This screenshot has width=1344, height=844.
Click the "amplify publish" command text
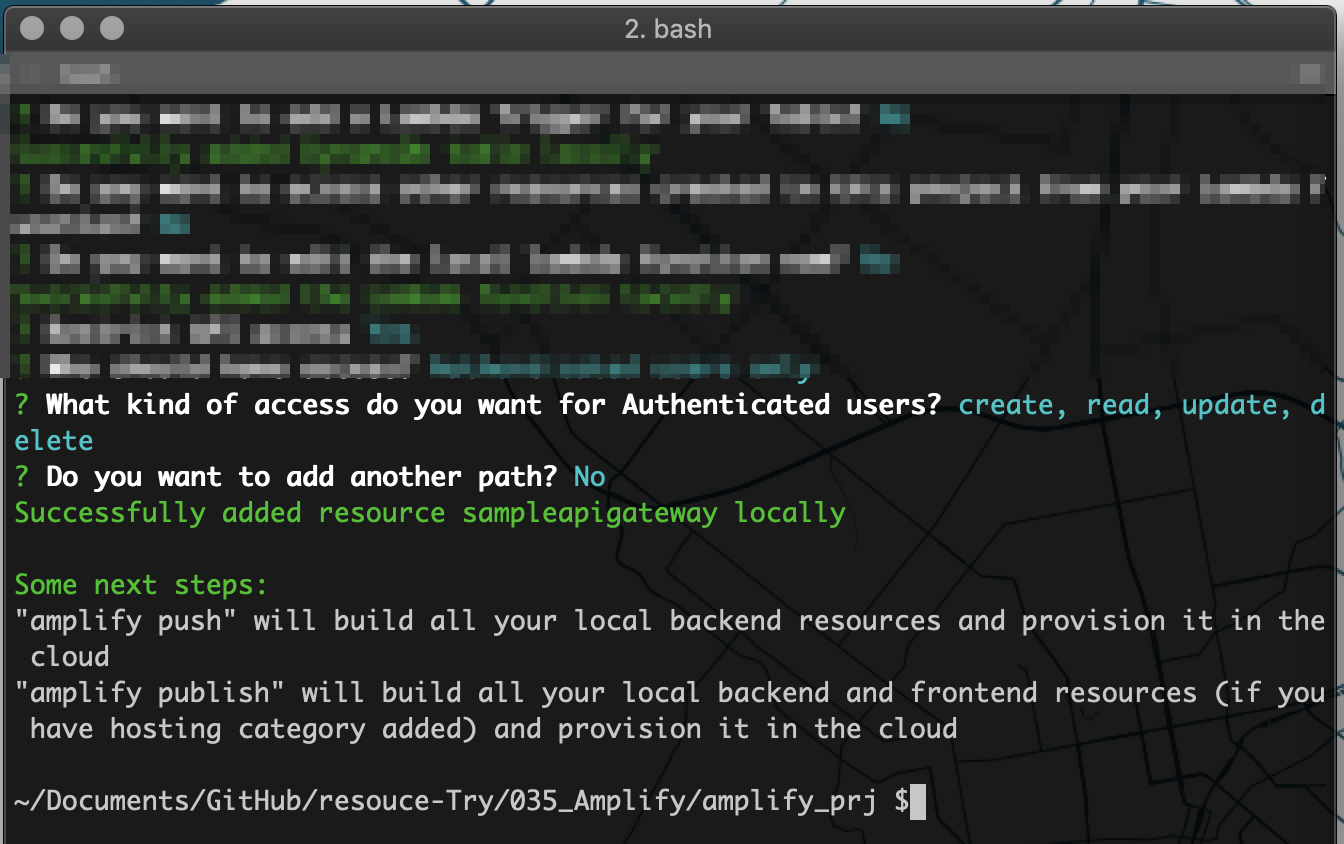coord(150,693)
